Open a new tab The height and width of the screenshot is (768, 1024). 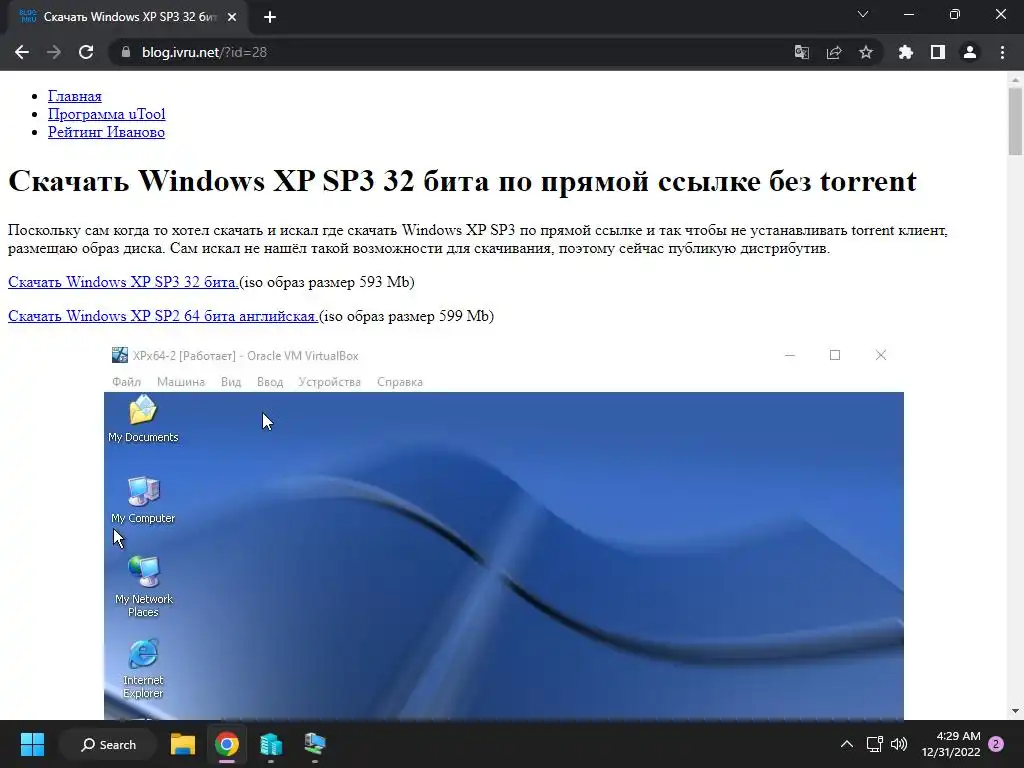[x=270, y=17]
